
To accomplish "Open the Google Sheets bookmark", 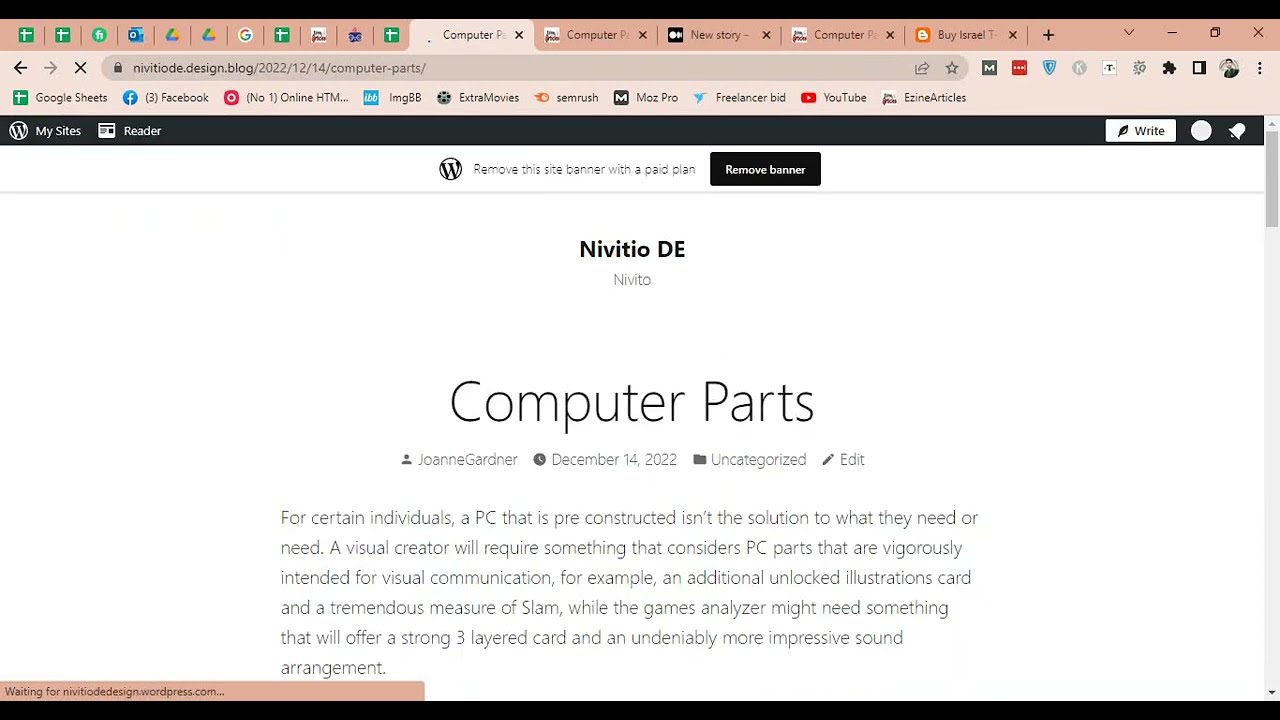I will 60,98.
